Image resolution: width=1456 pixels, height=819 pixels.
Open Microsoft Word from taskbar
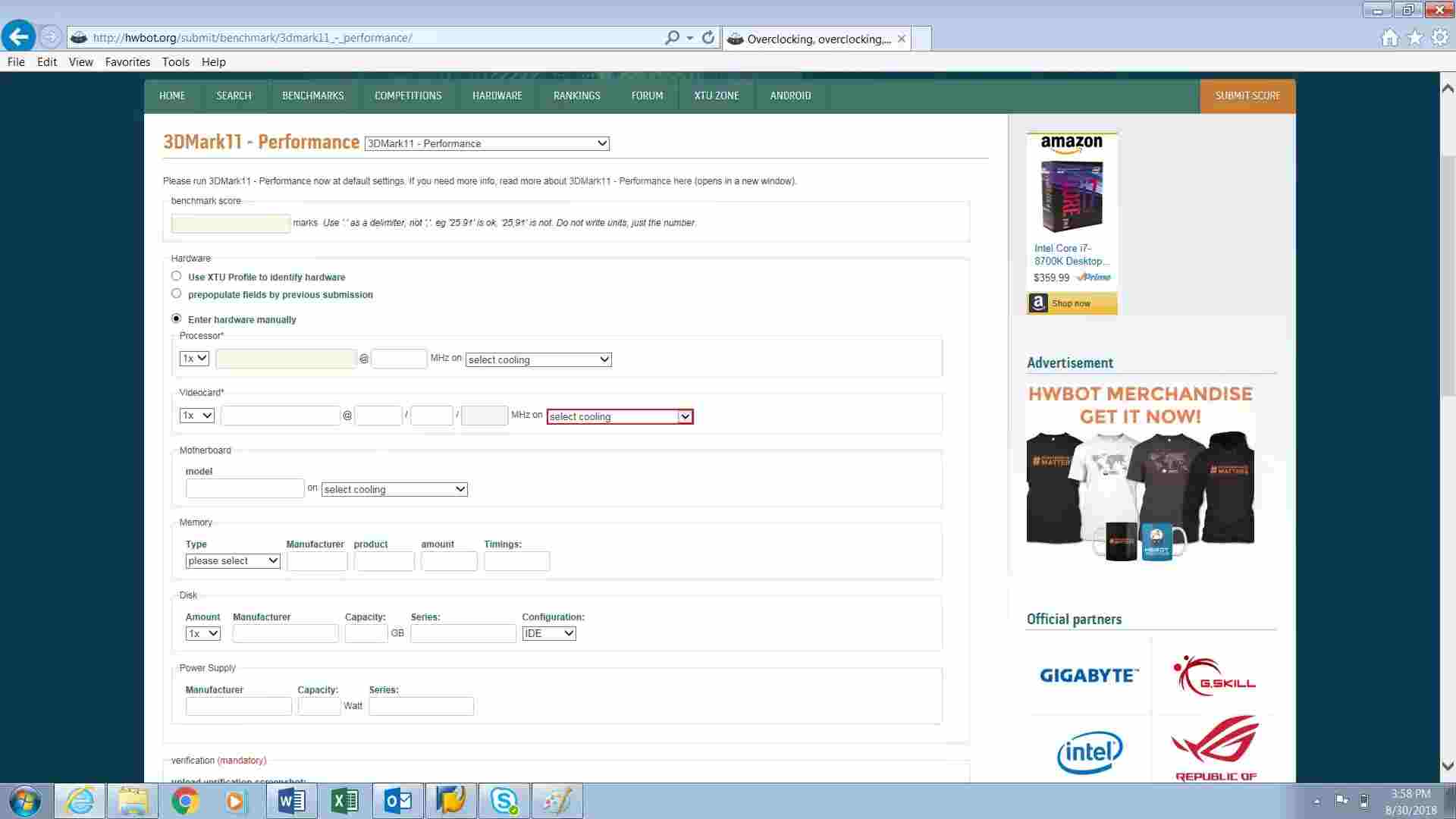(x=292, y=801)
